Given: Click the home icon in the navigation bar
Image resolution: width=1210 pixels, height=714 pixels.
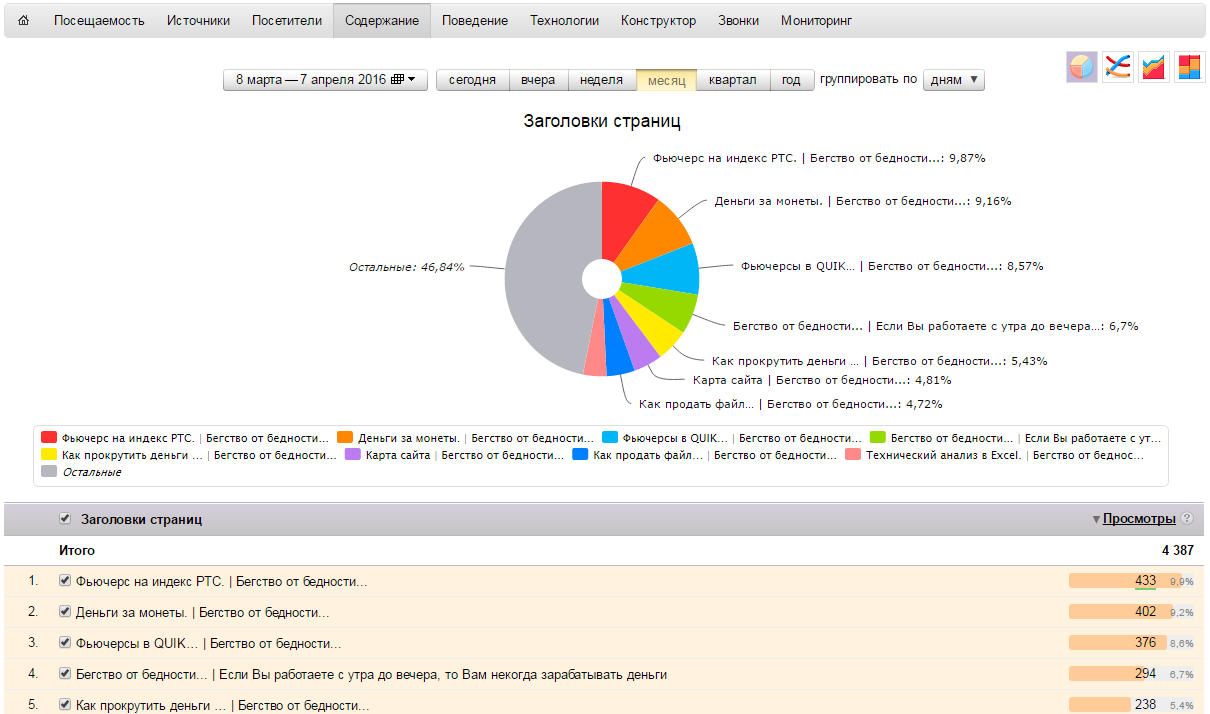Looking at the screenshot, I should [24, 21].
